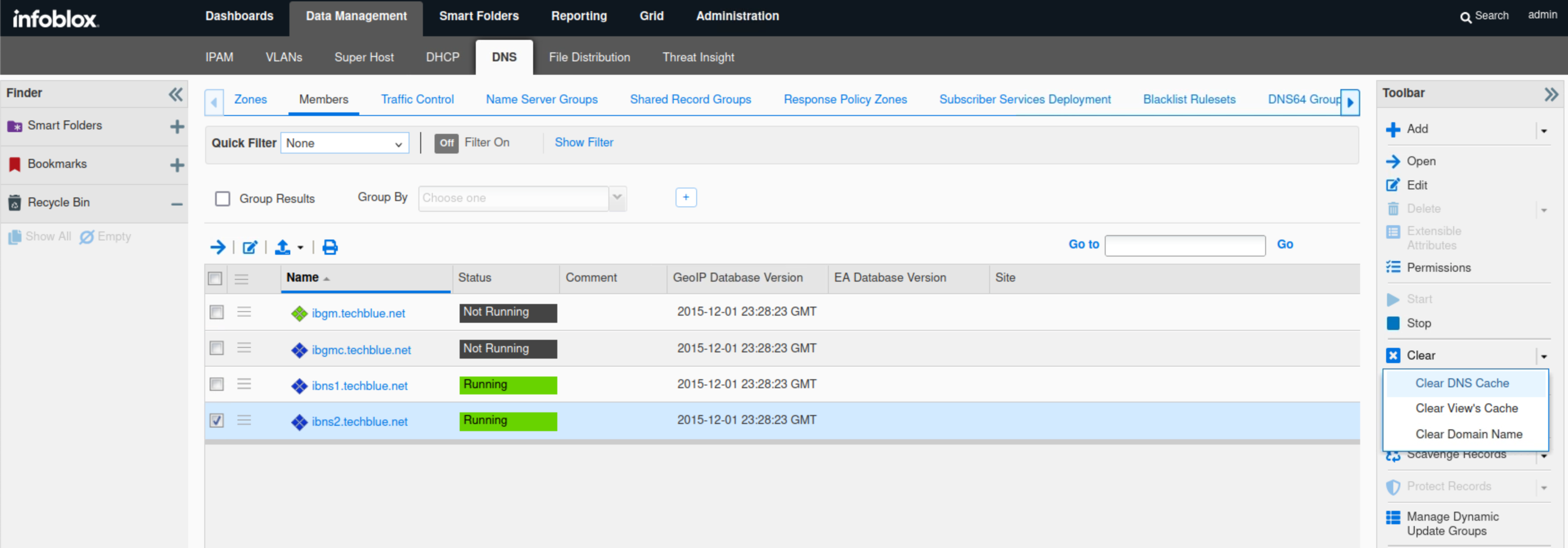Open the row menu for ibns1.techblue.net
Screen dimensions: 1568x548
[244, 385]
